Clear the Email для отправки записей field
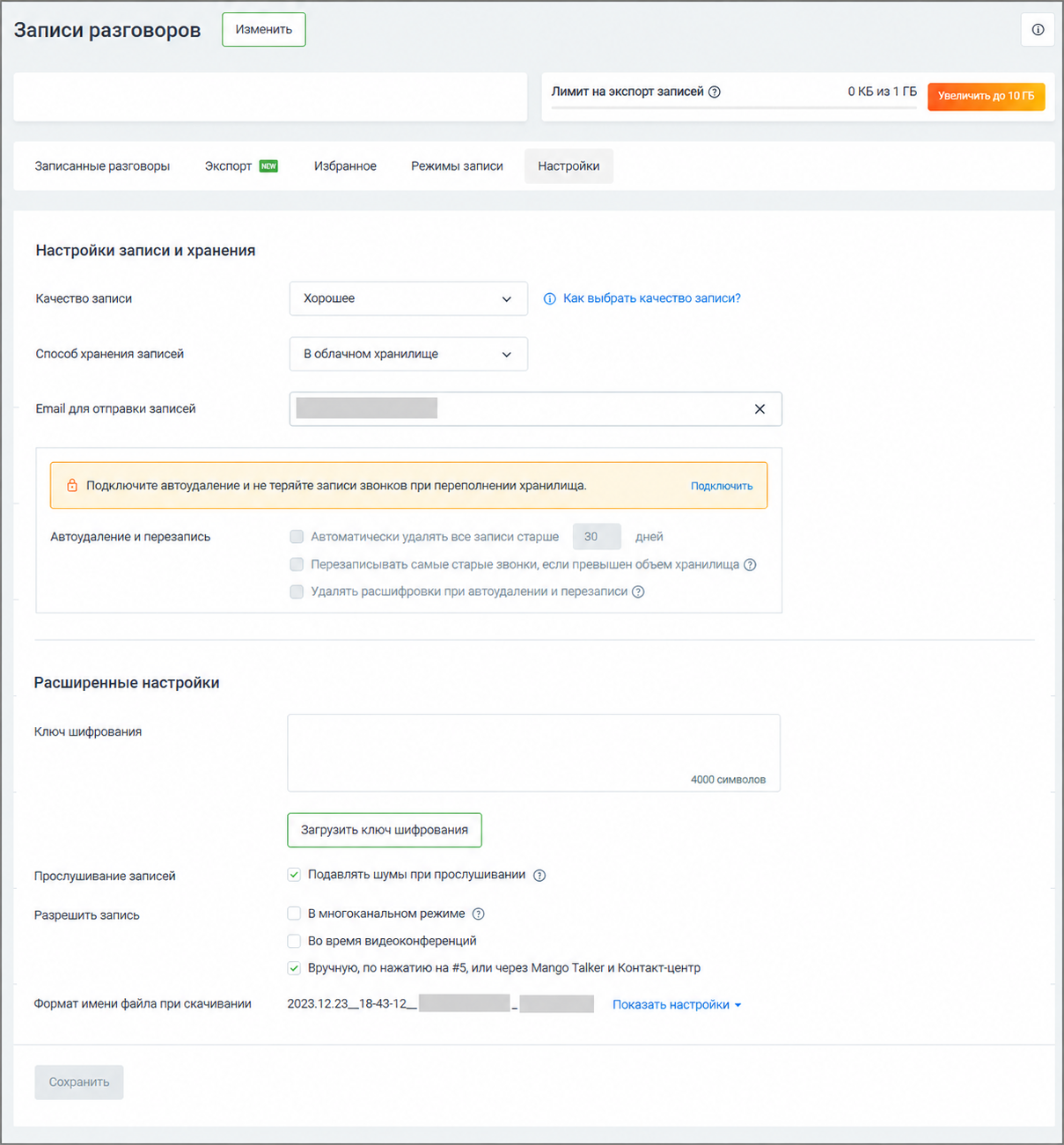The width and height of the screenshot is (1064, 1145). tap(759, 409)
